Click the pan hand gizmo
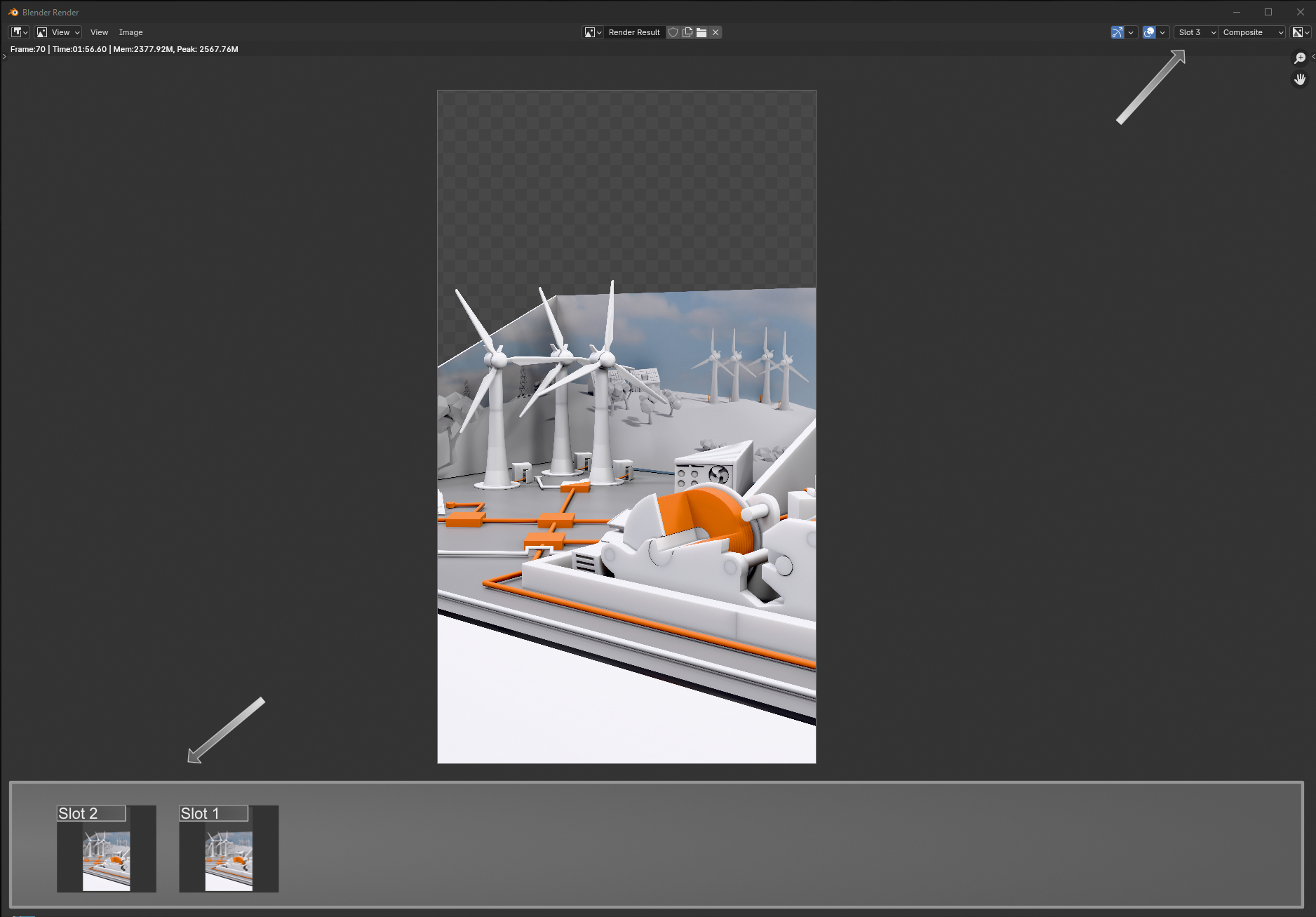Viewport: 1316px width, 917px height. point(1300,79)
